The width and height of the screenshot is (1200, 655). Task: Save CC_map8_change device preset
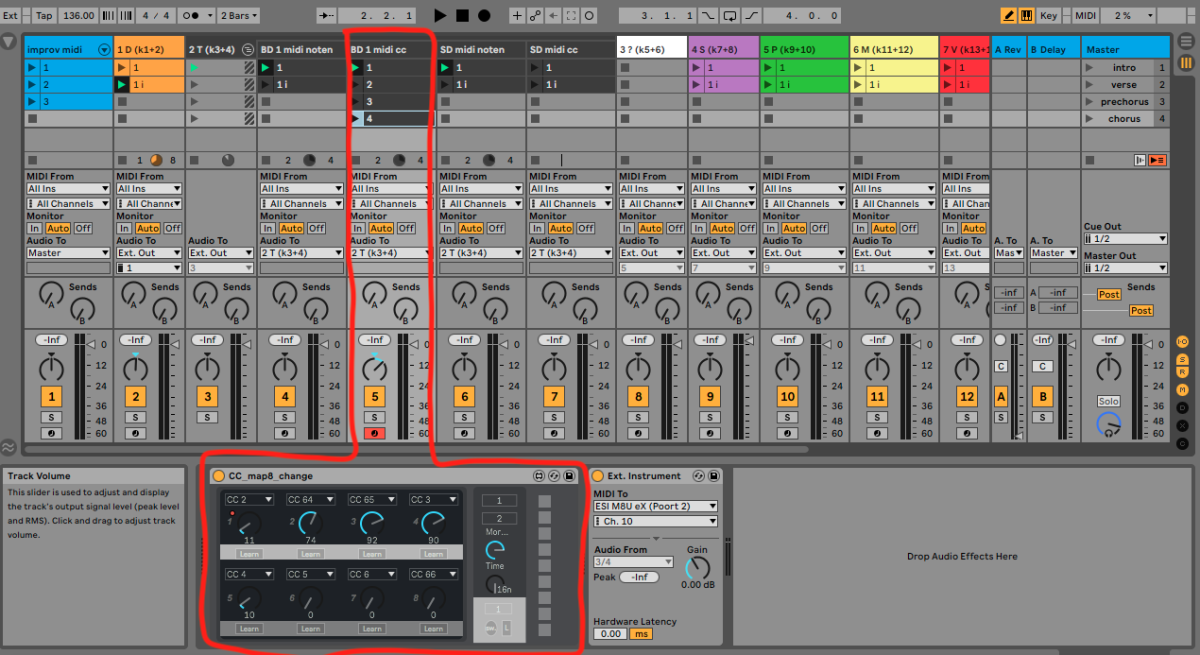[x=570, y=476]
